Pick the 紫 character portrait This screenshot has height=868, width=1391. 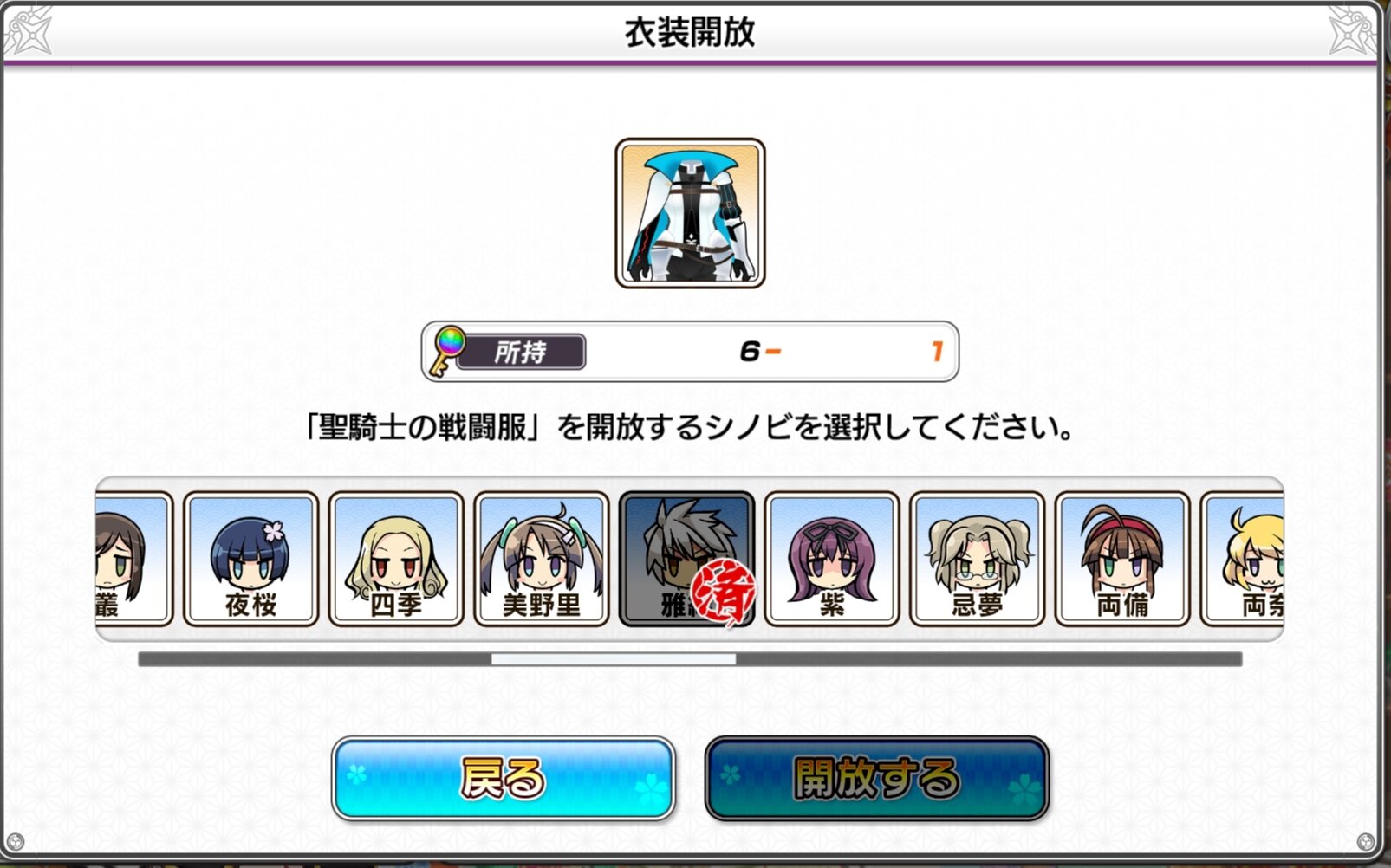(832, 559)
